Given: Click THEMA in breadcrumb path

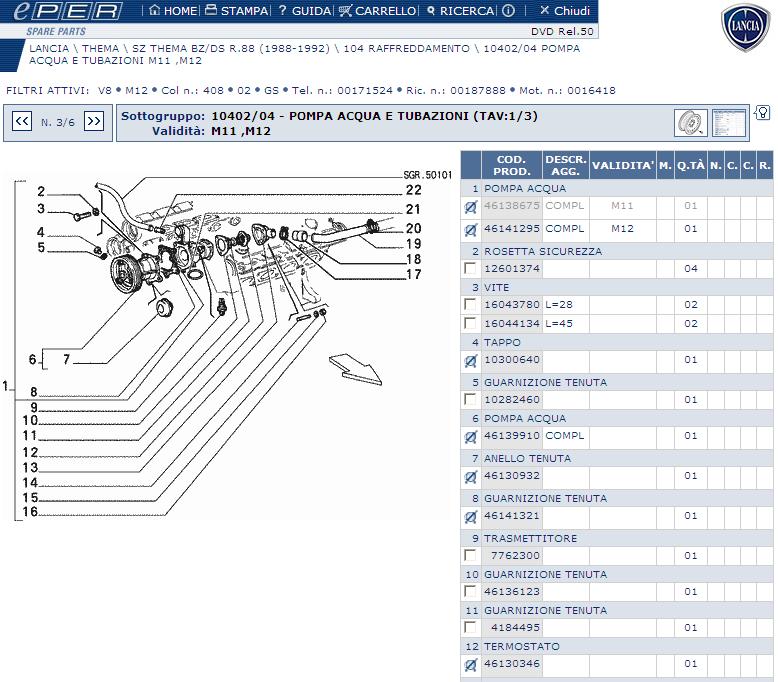Looking at the screenshot, I should tap(101, 49).
